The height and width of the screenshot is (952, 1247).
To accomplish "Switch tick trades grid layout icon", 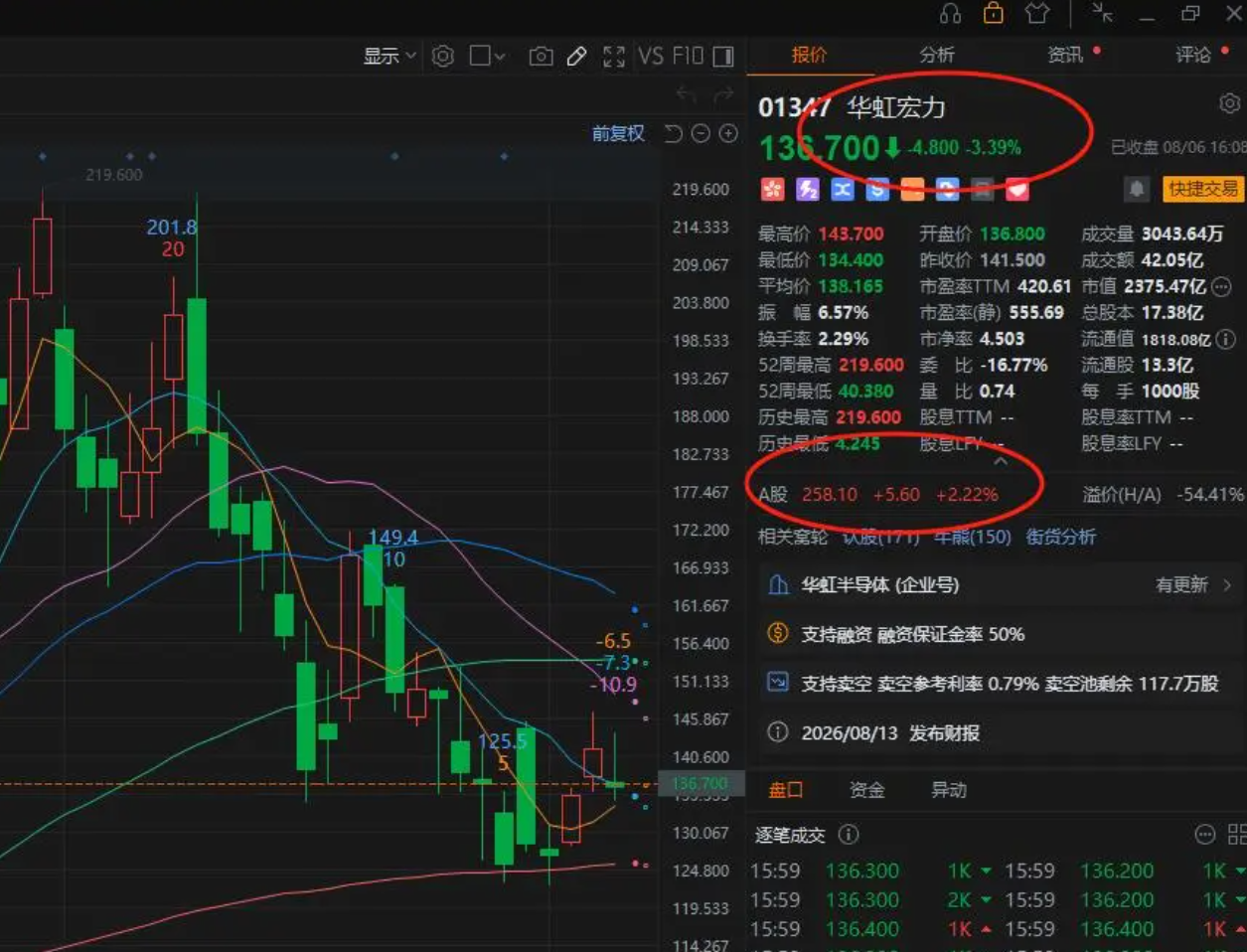I will coord(1238,834).
